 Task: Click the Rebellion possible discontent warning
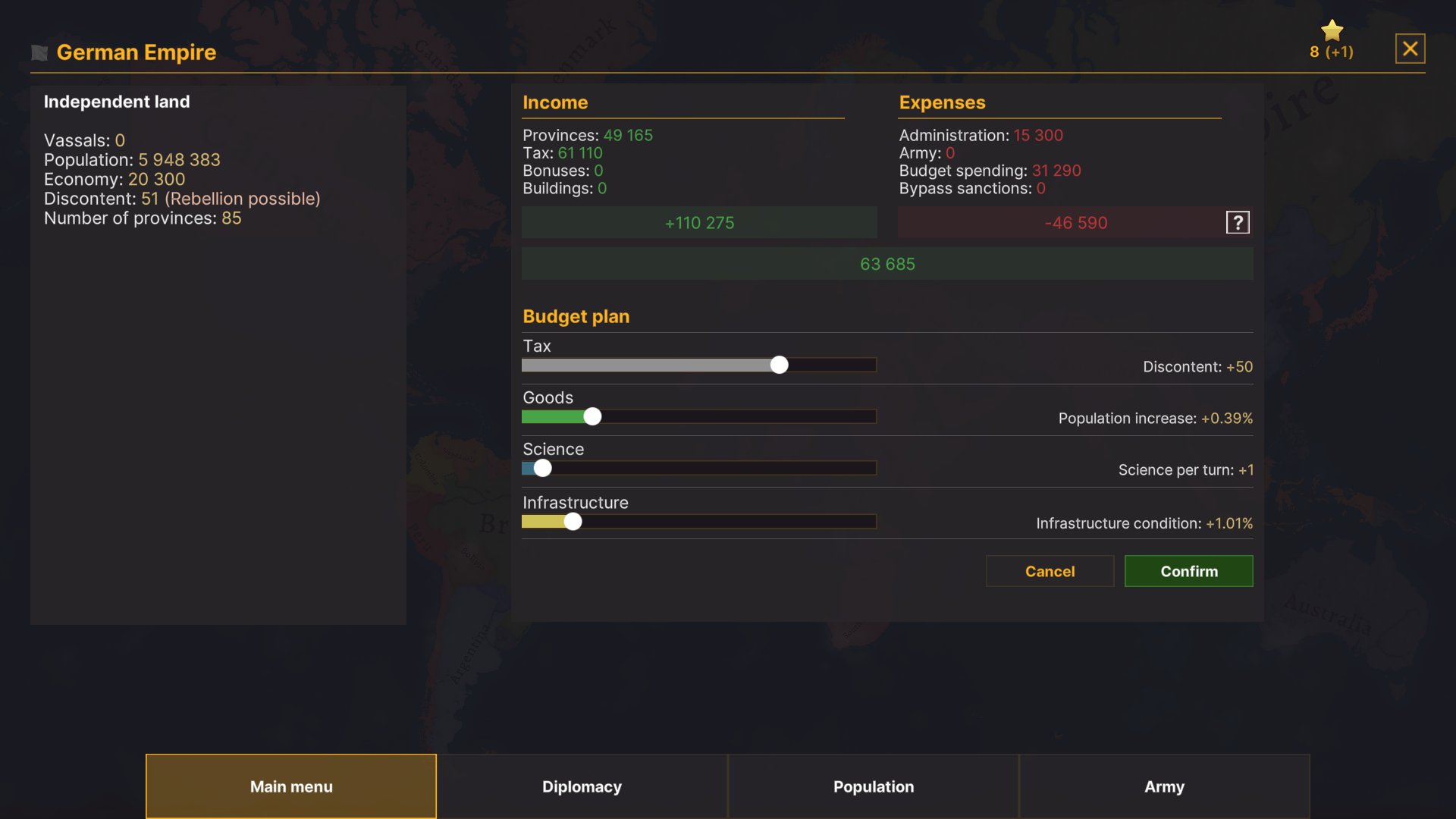click(231, 199)
